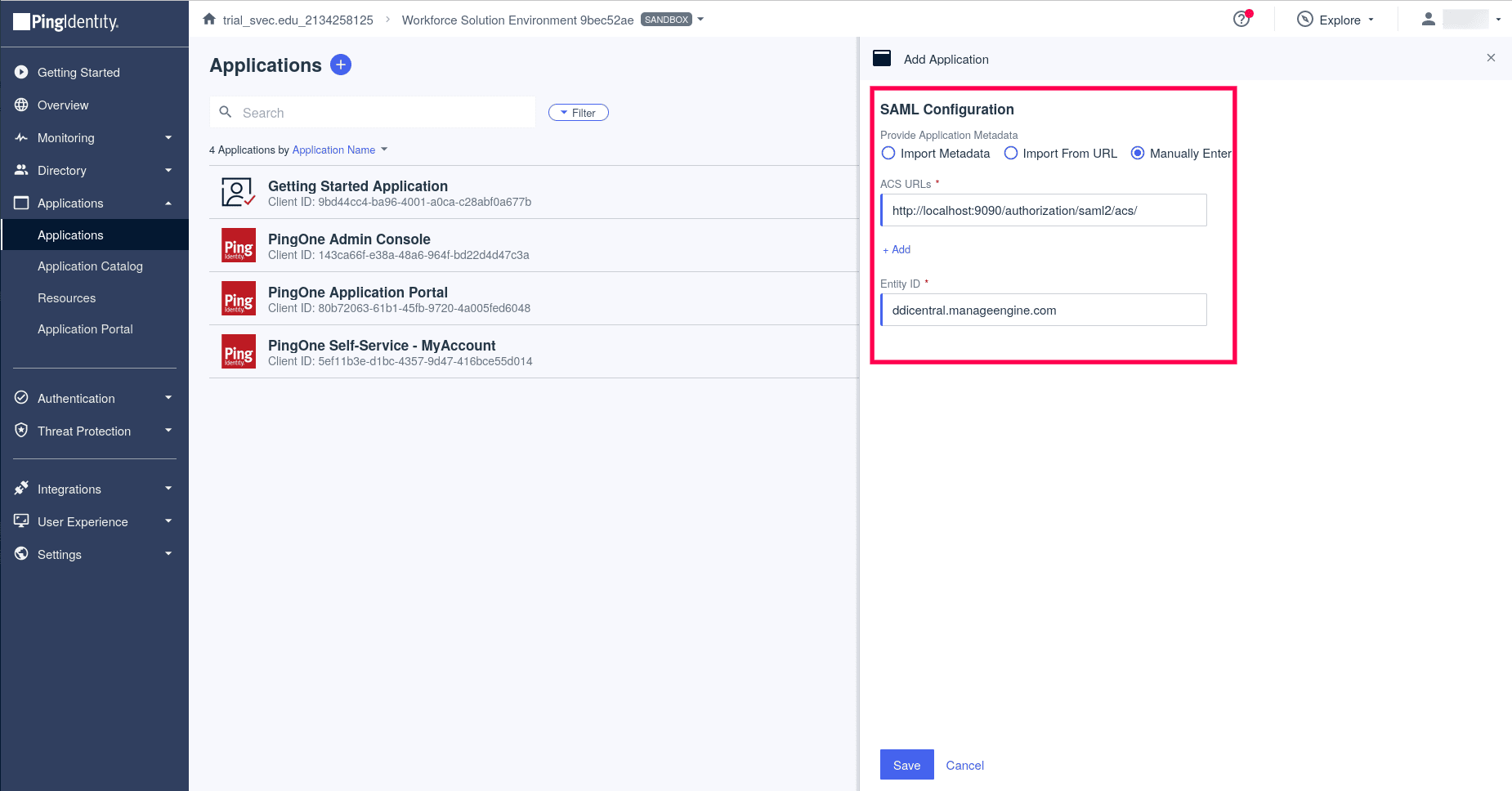Click + Add to add another ACS URL

[x=896, y=249]
